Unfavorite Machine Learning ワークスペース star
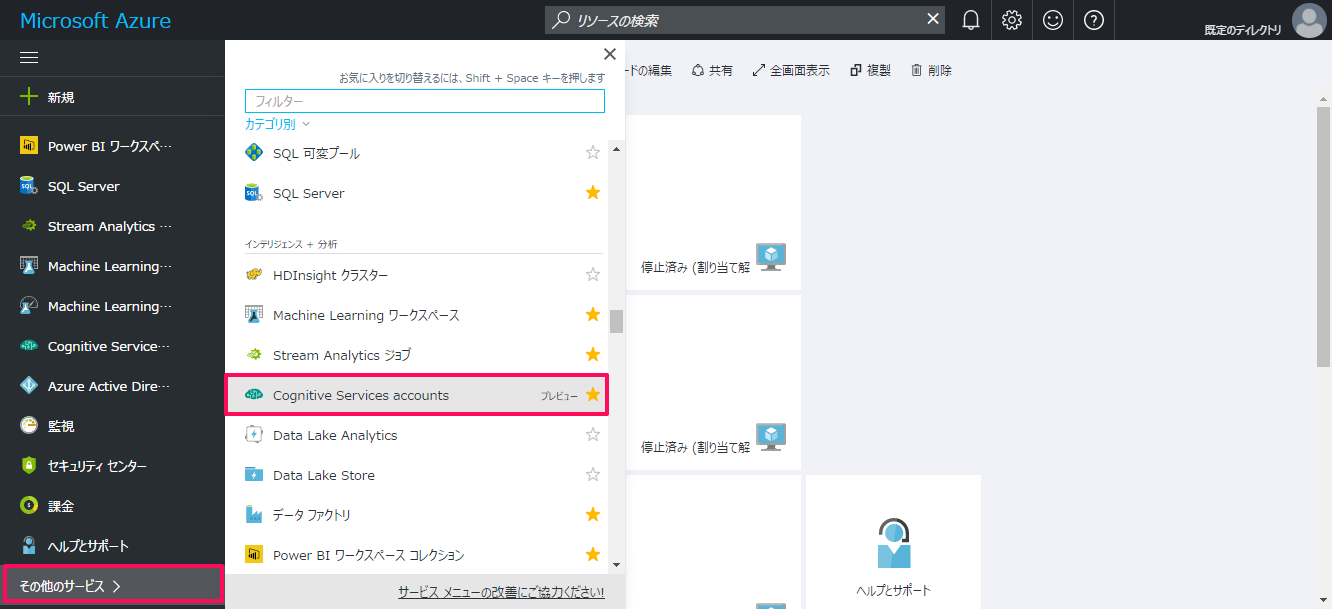 point(593,315)
